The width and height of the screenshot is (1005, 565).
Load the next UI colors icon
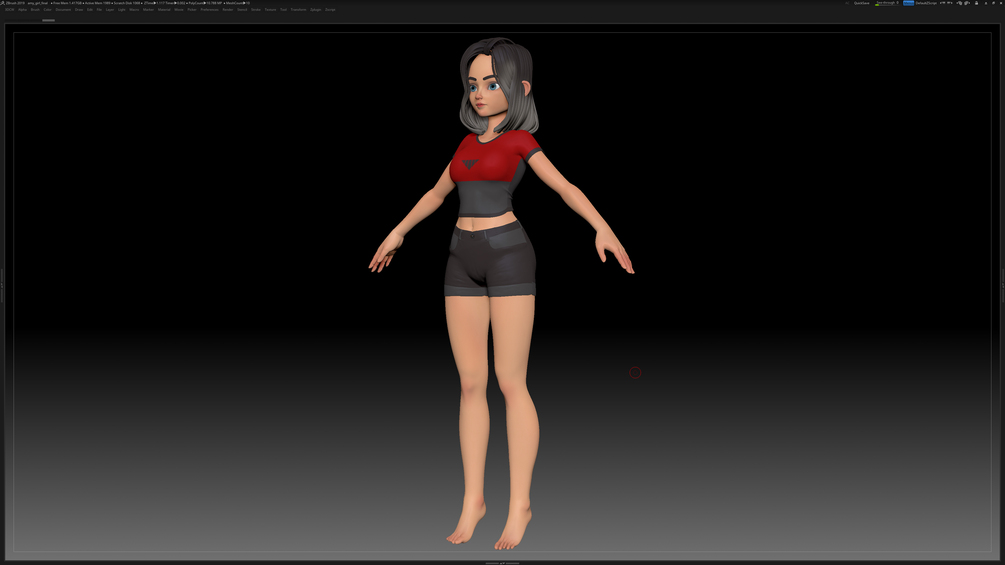pyautogui.click(x=967, y=3)
